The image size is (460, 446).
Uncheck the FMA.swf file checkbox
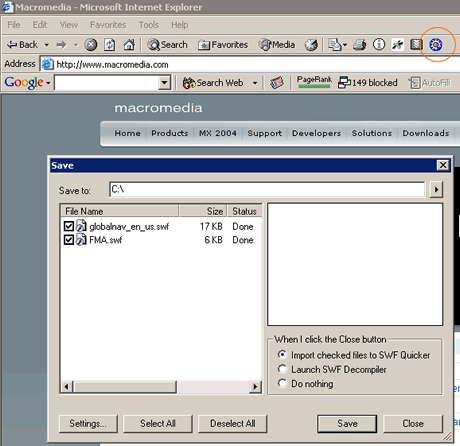coord(69,240)
